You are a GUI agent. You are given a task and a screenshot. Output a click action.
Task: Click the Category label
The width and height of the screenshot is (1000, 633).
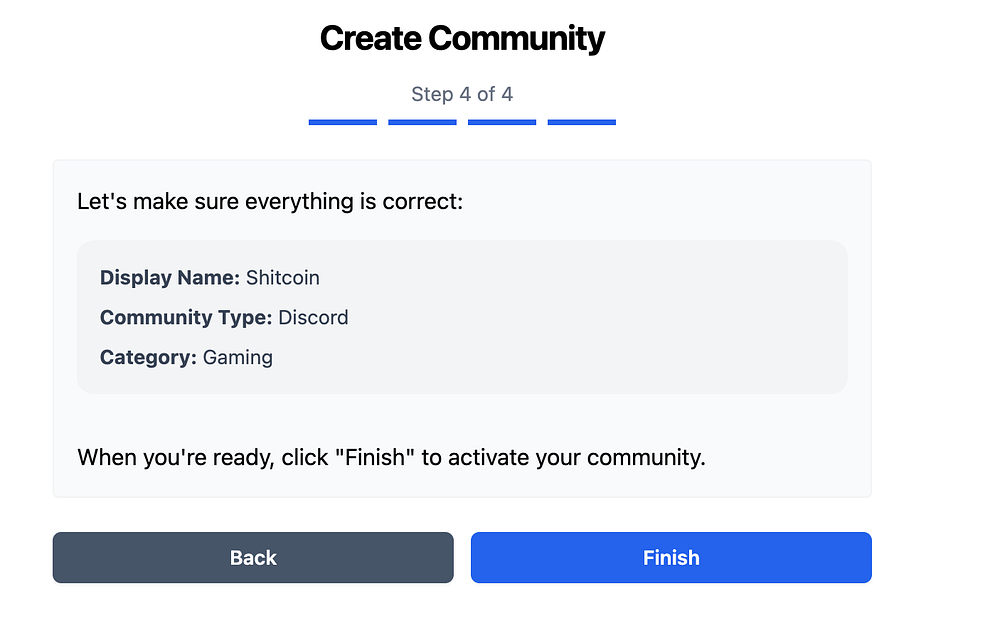pos(148,357)
